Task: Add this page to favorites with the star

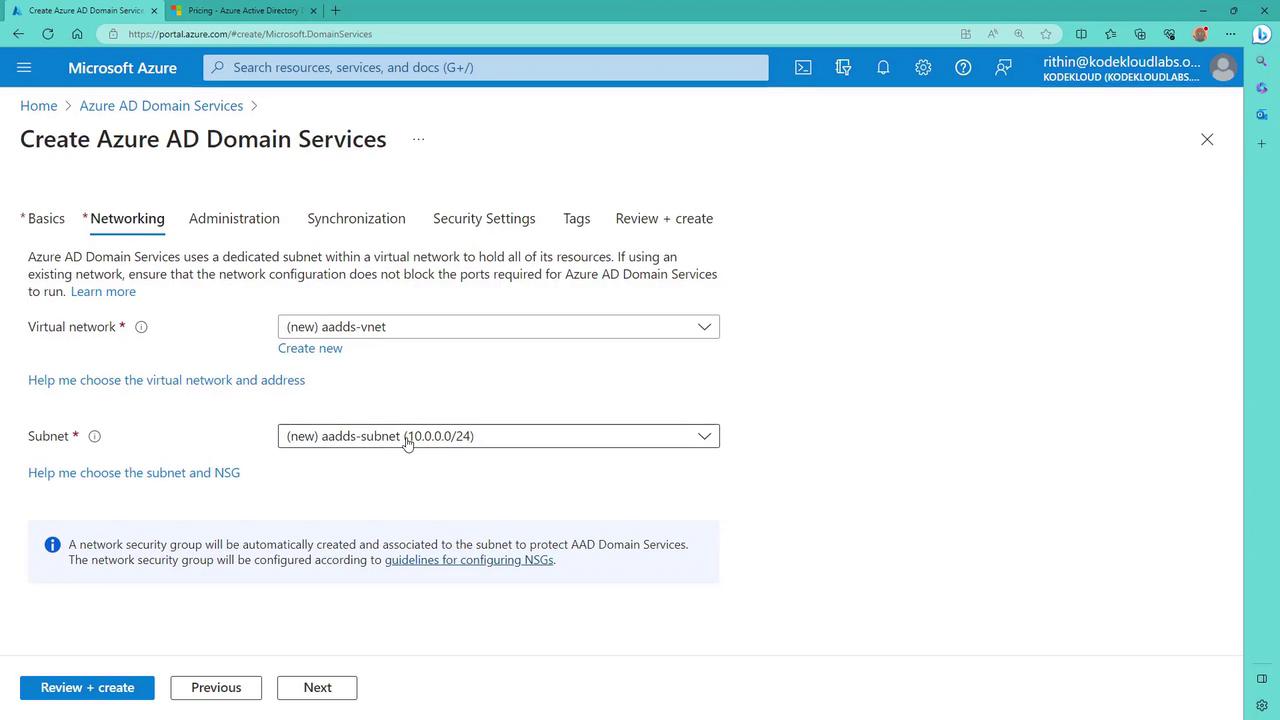Action: click(1046, 34)
